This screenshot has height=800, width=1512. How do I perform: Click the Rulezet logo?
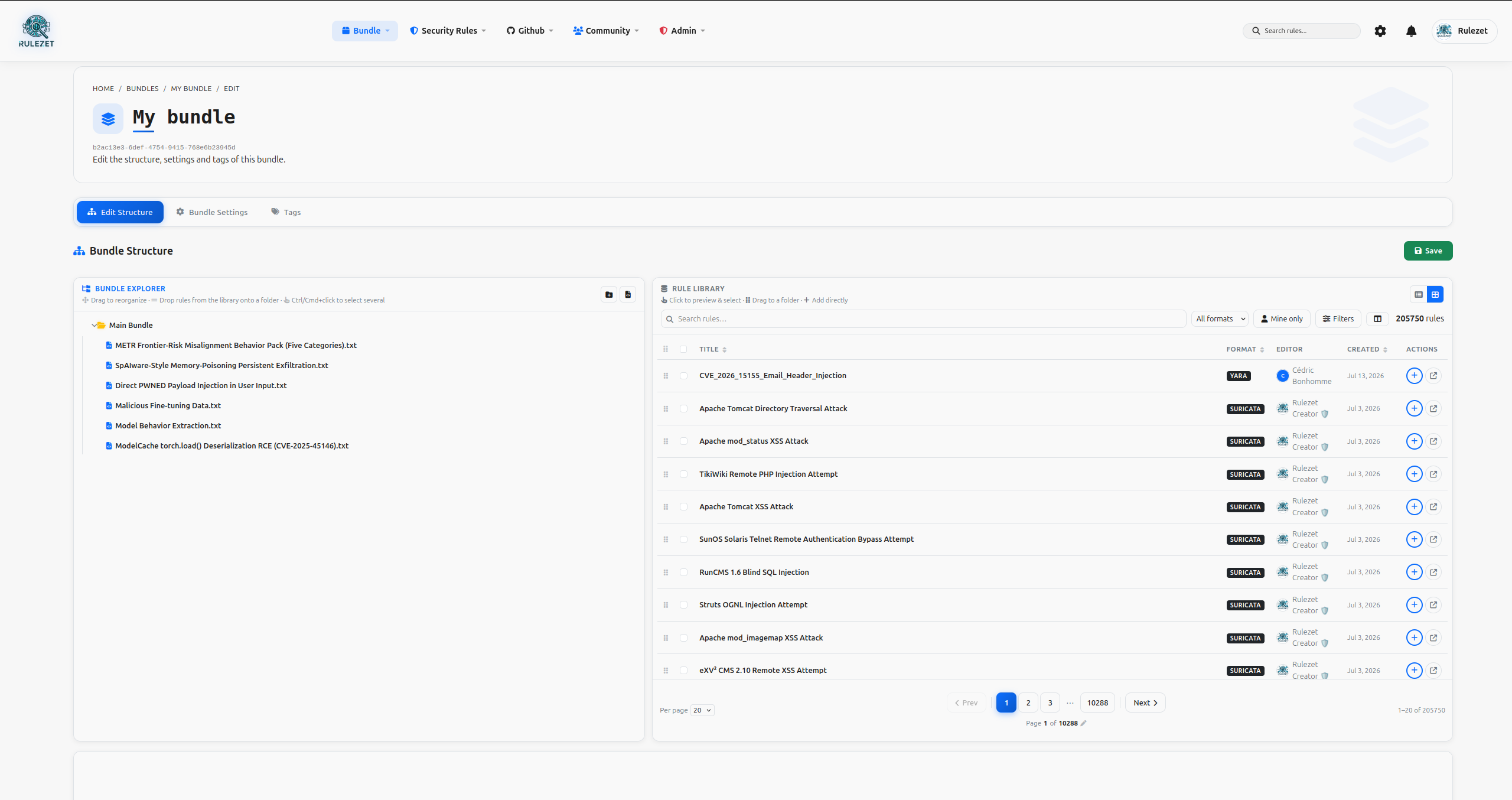(x=37, y=31)
